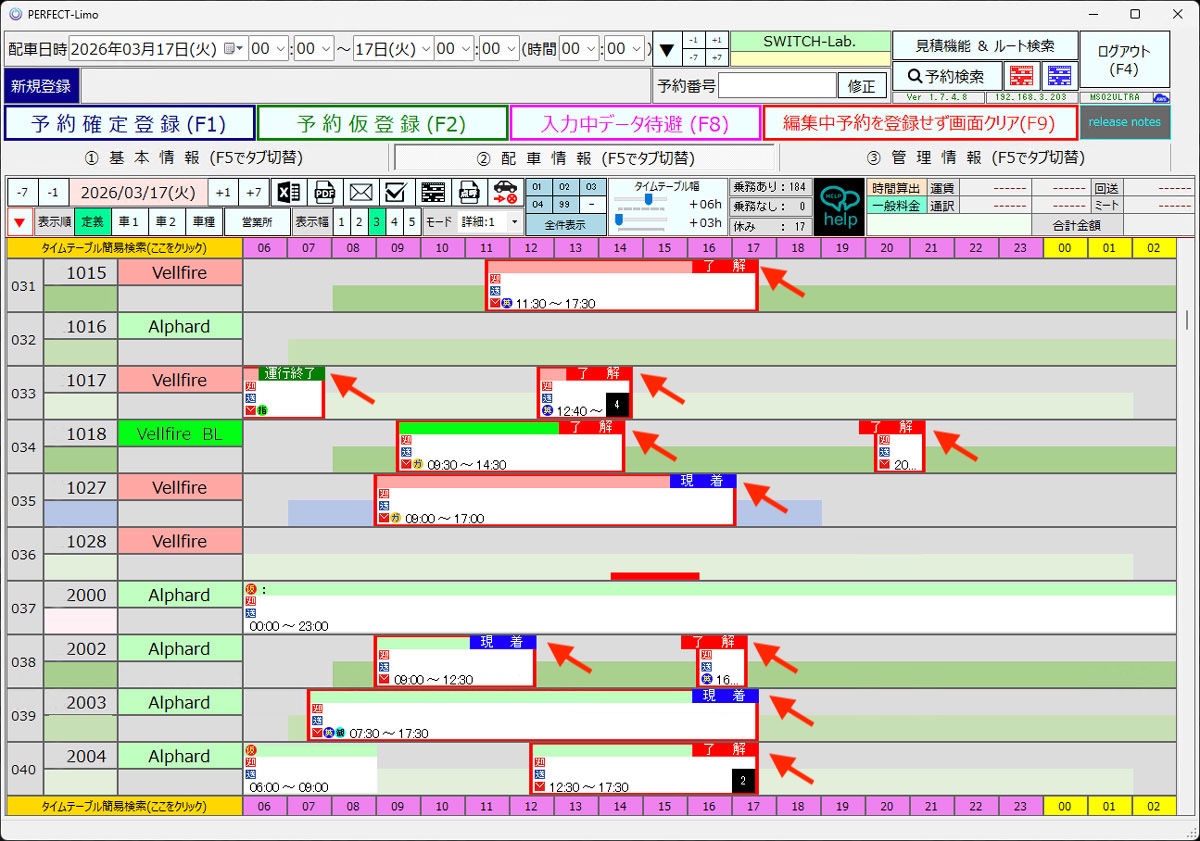Open the dispatch date calendar dropdown
This screenshot has height=841, width=1200.
click(x=235, y=48)
